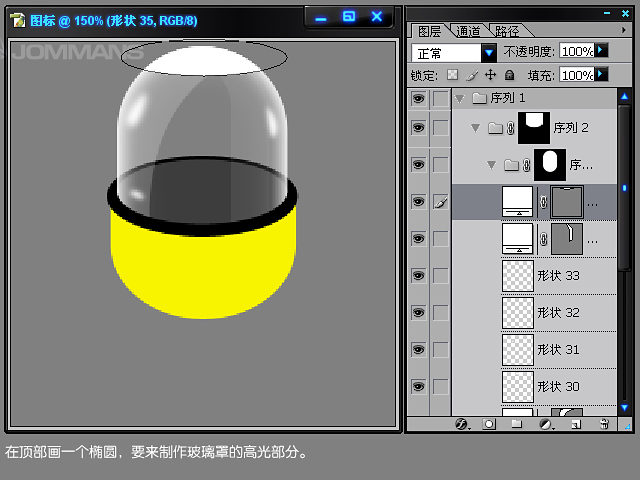
Task: Click the 形状 30 layer thumbnail
Action: [518, 387]
